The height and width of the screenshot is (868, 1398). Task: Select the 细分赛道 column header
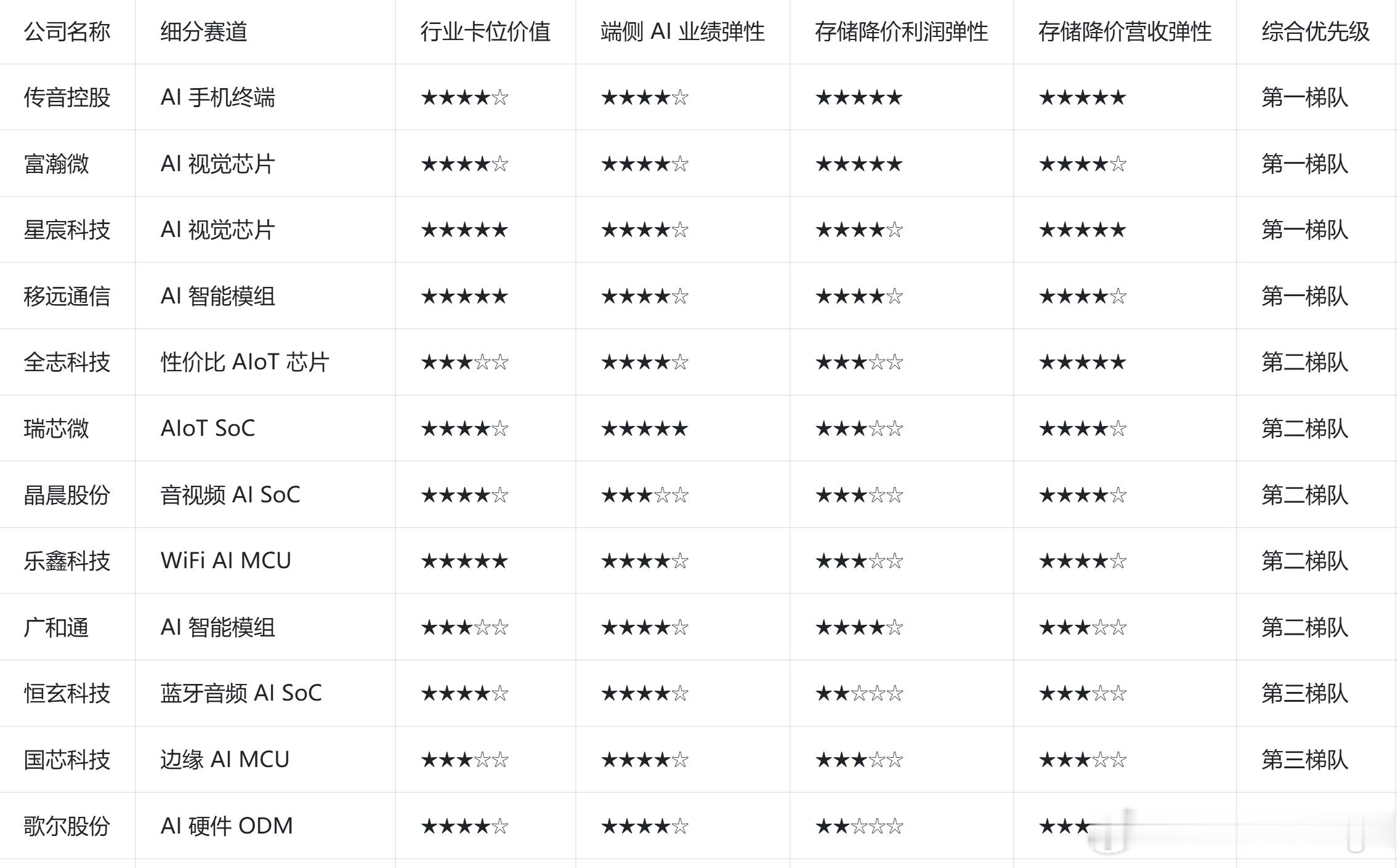tap(204, 31)
